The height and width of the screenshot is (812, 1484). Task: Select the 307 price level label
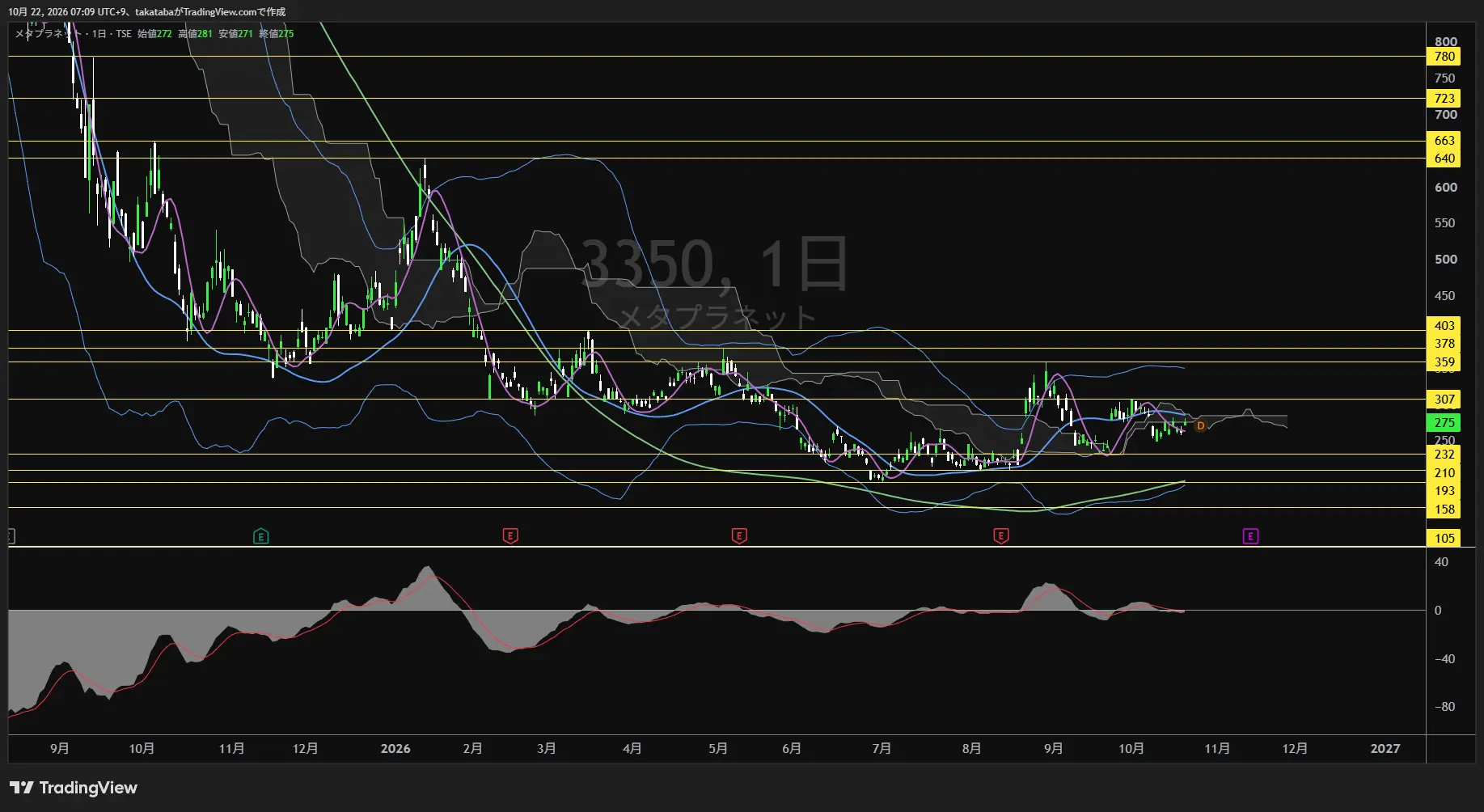[1444, 400]
